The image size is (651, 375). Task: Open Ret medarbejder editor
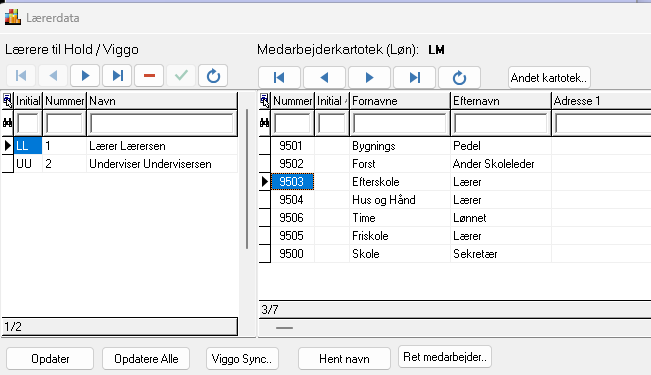point(445,357)
